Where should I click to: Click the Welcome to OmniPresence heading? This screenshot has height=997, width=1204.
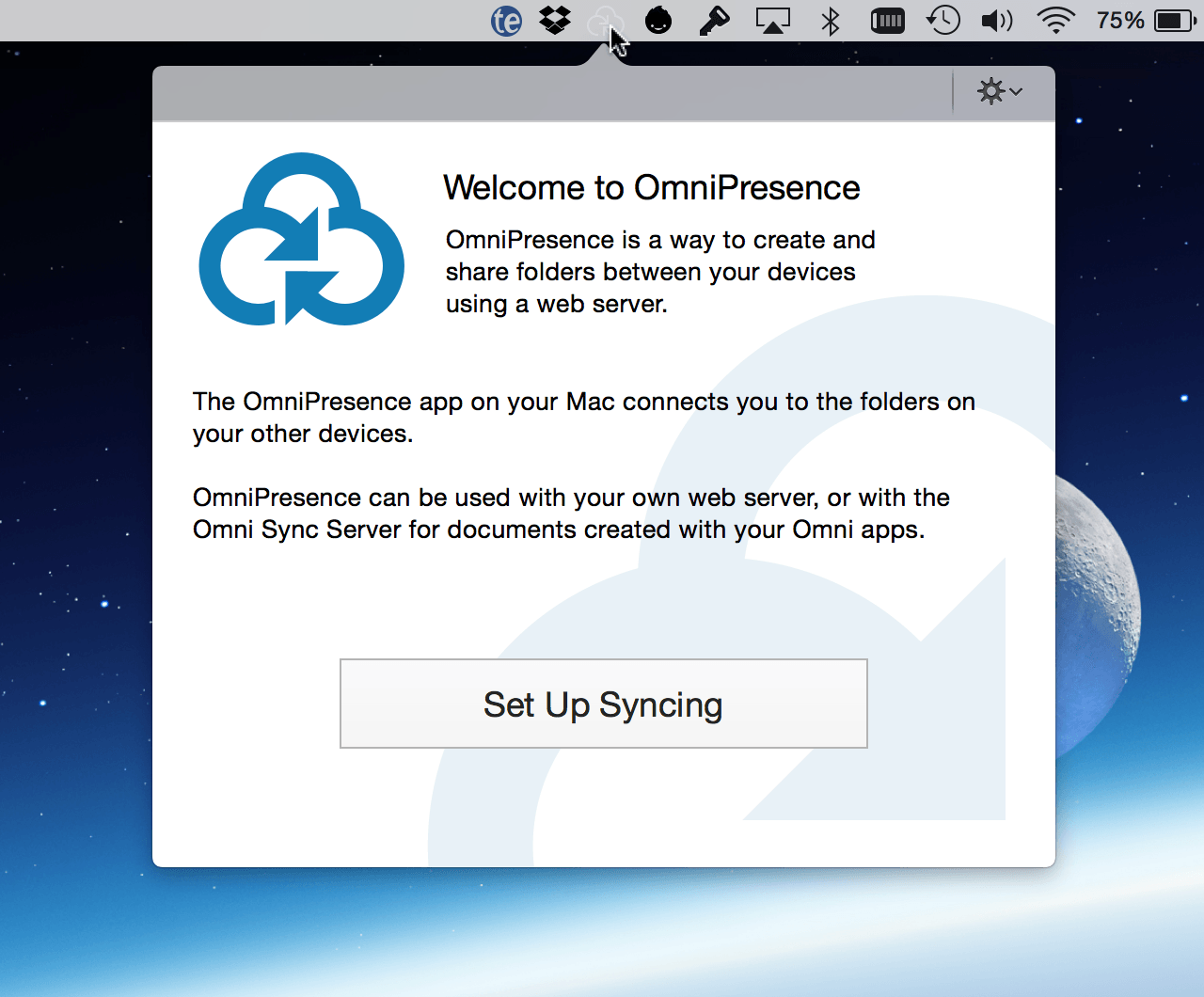click(652, 187)
